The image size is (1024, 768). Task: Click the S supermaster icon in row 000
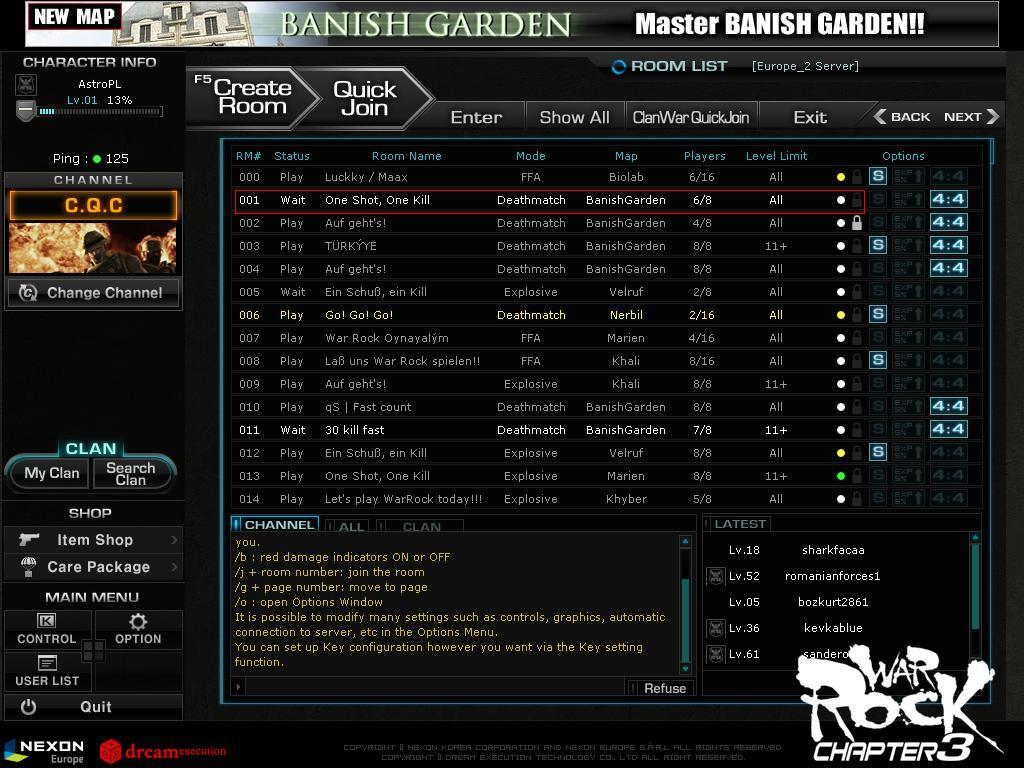point(878,176)
